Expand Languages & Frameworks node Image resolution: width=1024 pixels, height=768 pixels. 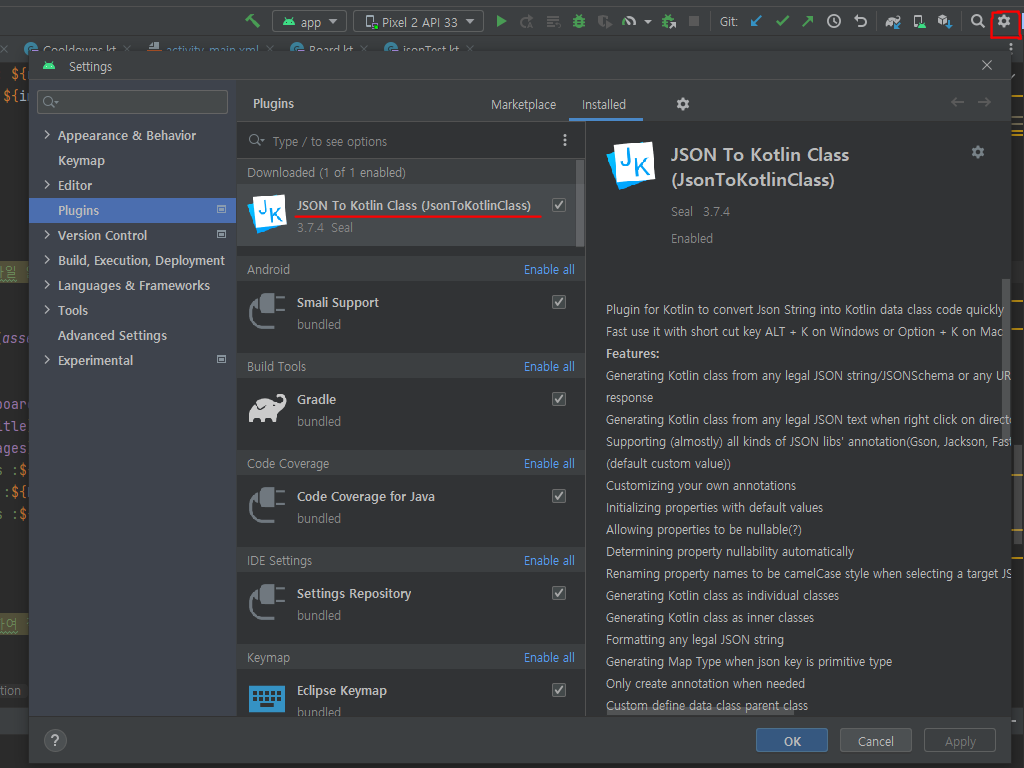(x=47, y=285)
